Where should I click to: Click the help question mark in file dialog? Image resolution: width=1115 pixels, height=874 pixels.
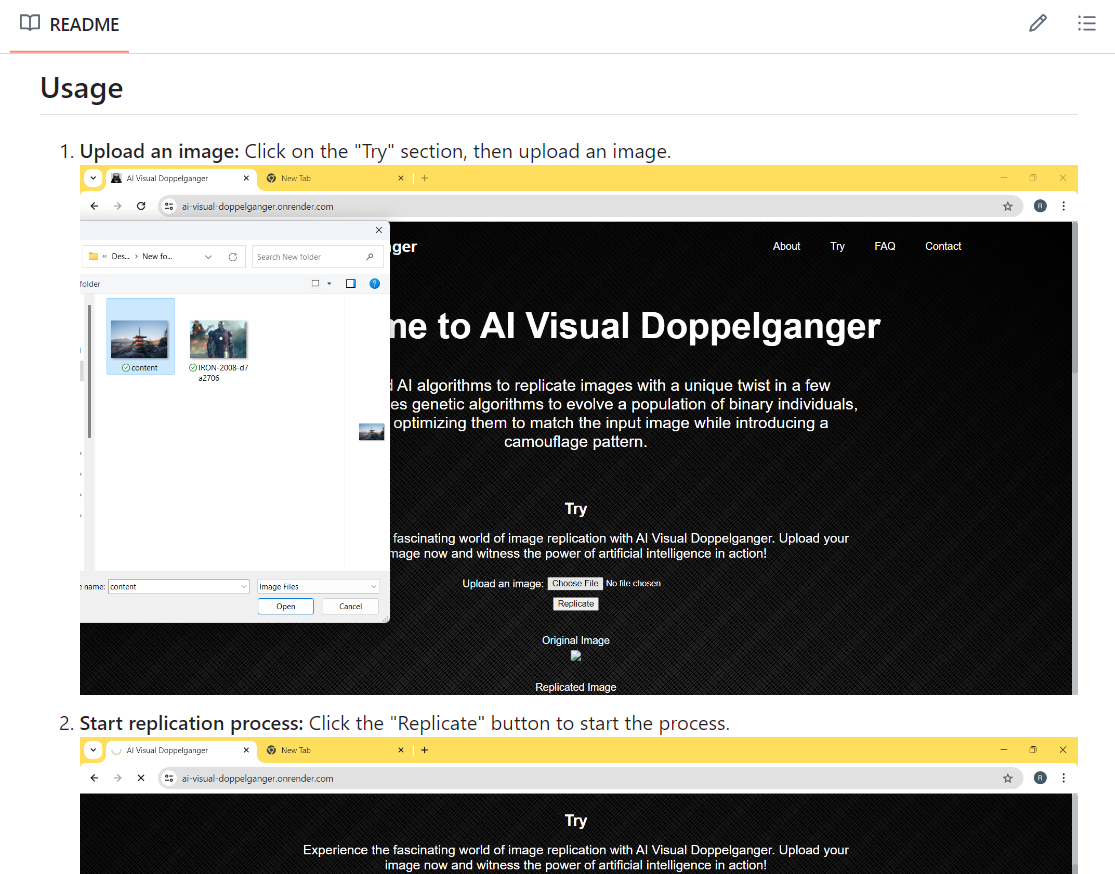pos(374,284)
